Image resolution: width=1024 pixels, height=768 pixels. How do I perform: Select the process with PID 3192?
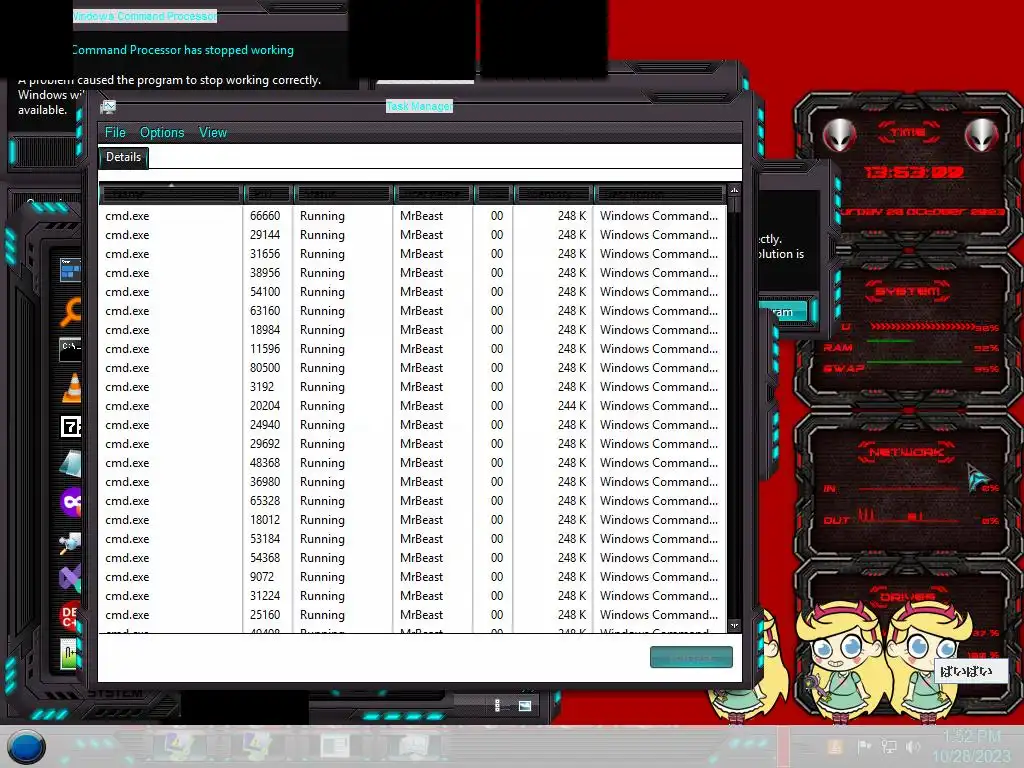pyautogui.click(x=413, y=387)
